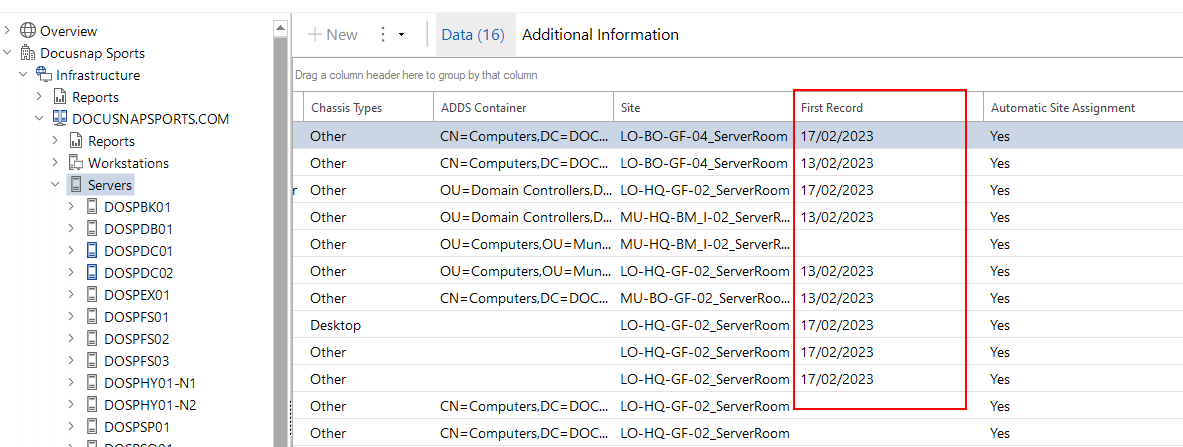Open the three-dot more options menu

click(383, 35)
